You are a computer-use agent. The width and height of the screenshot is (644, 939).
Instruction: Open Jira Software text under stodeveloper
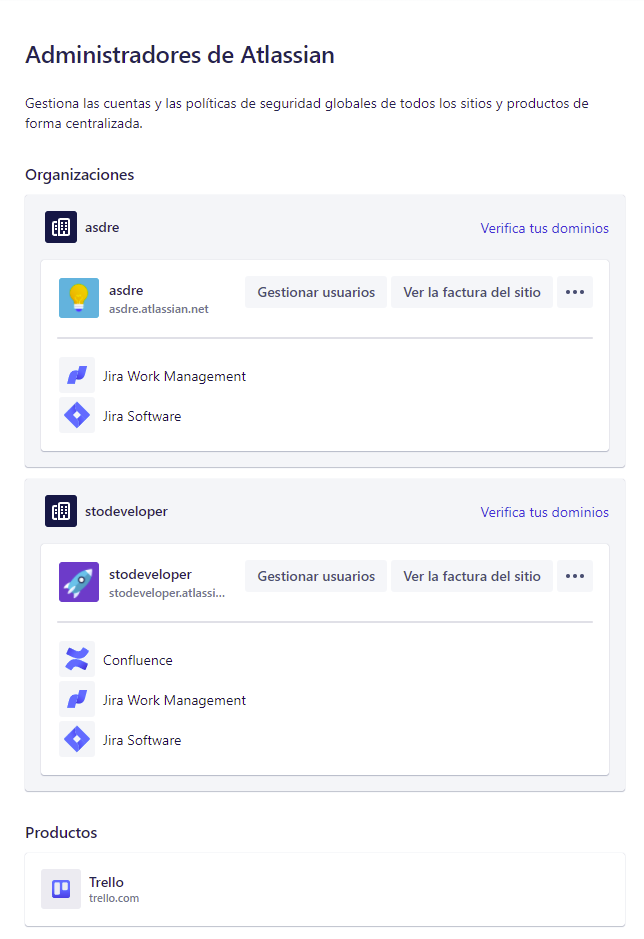(x=142, y=740)
